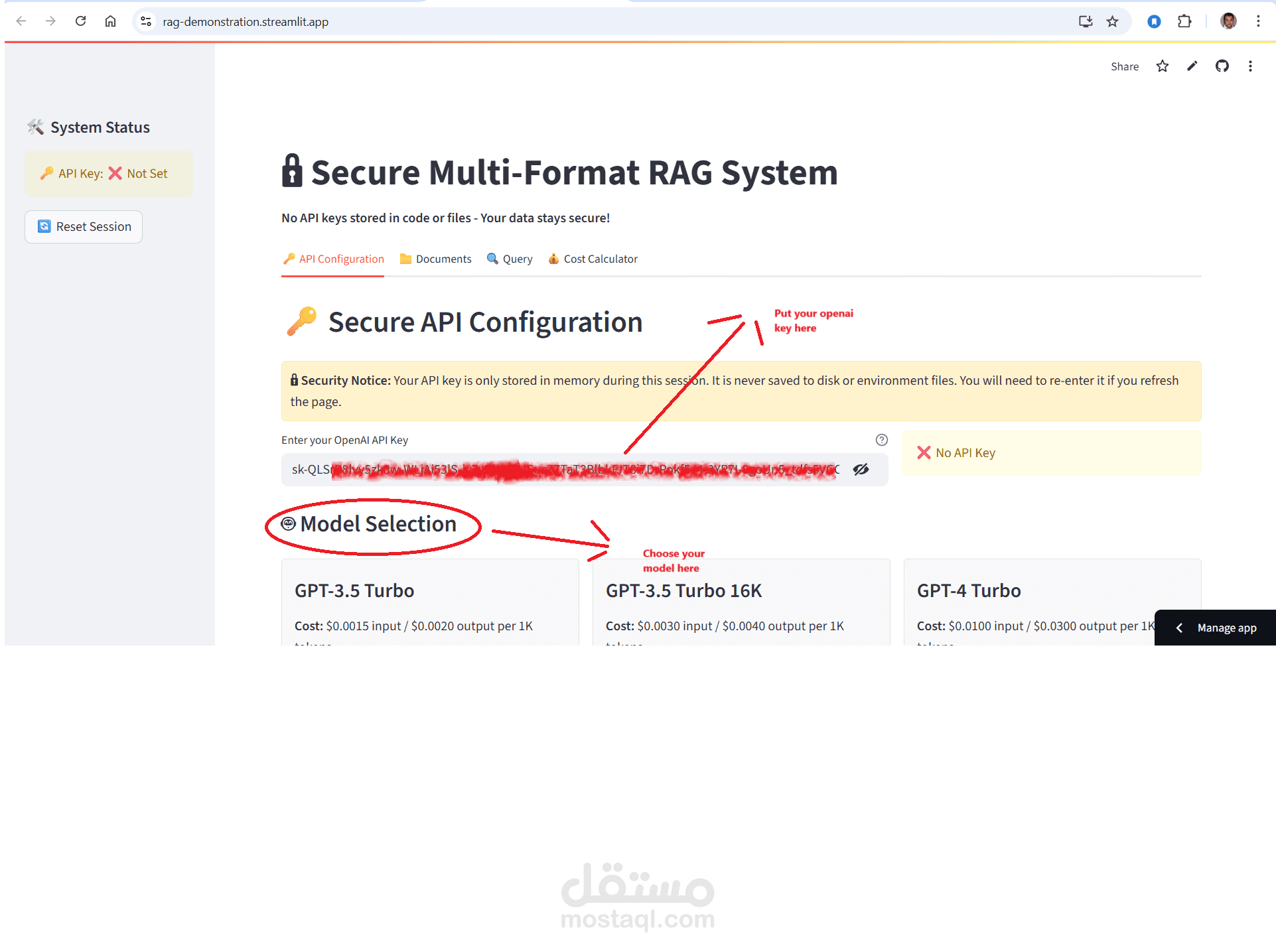This screenshot has width=1276, height=952.
Task: Expand Manage app chevron arrow
Action: [x=1179, y=628]
